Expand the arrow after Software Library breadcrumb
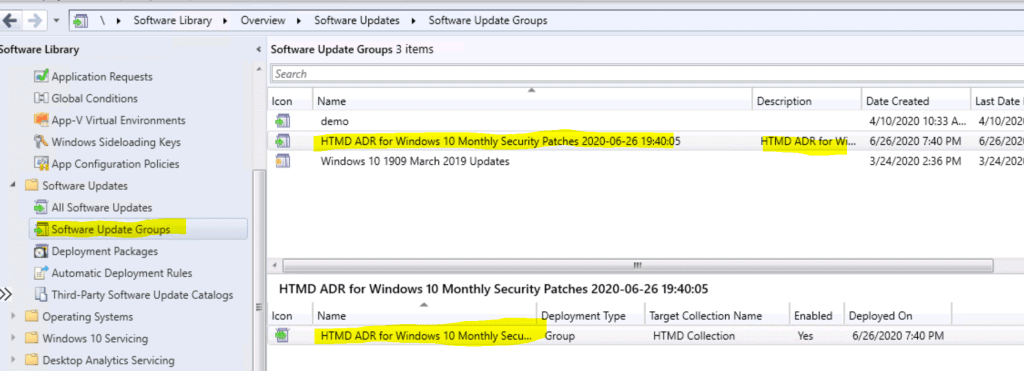This screenshot has width=1024, height=371. coord(225,20)
